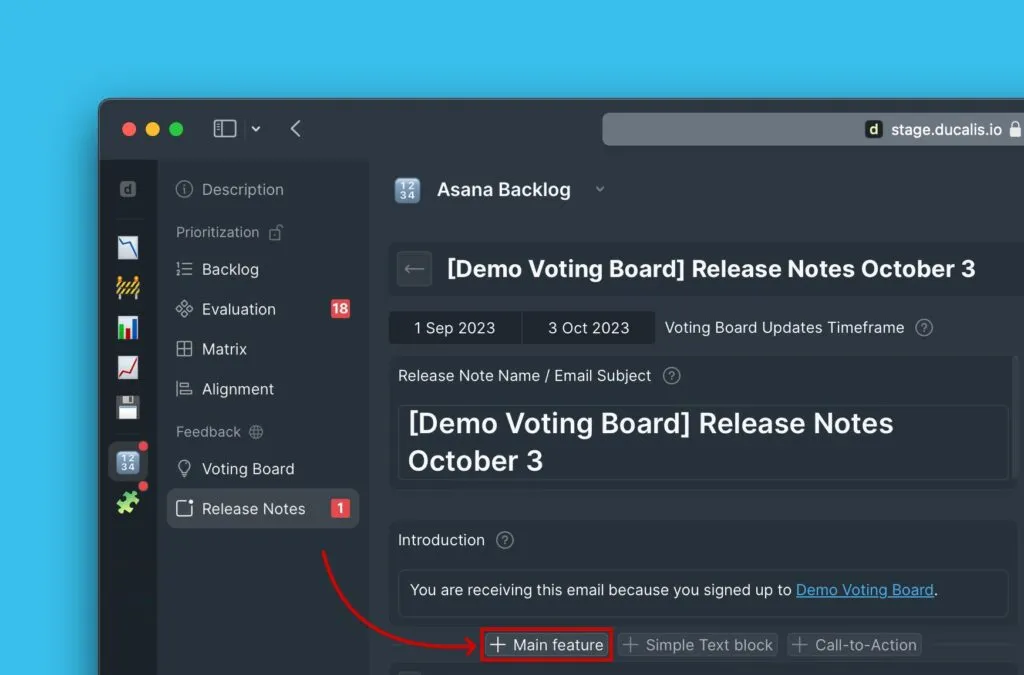Open the Evaluation diamond icon
The height and width of the screenshot is (675, 1024).
tap(185, 309)
